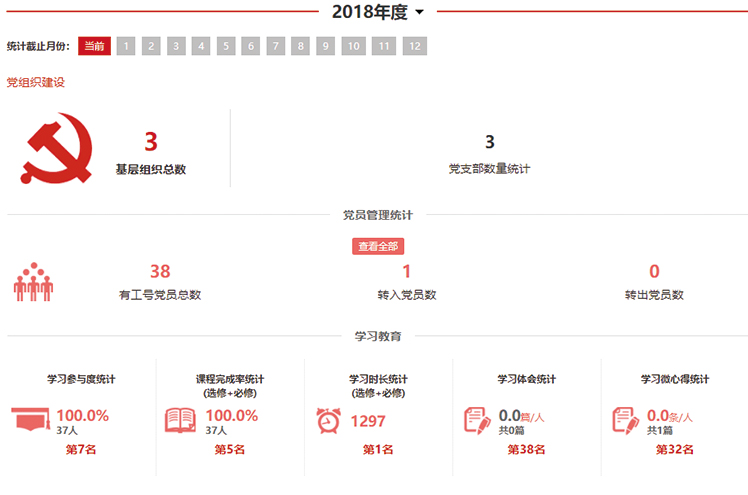This screenshot has width=748, height=495.
Task: Click the 基层组织总数 count 3
Action: pyautogui.click(x=151, y=142)
